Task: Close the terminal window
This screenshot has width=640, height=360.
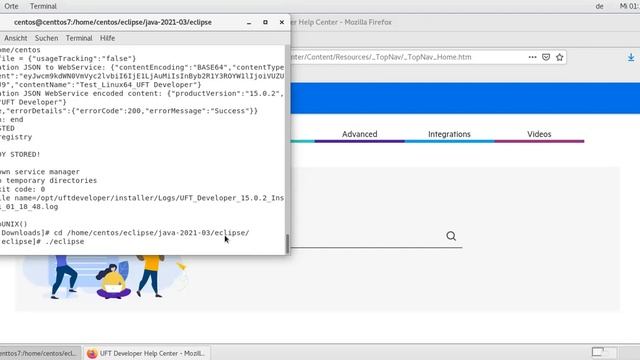Action: click(x=282, y=22)
